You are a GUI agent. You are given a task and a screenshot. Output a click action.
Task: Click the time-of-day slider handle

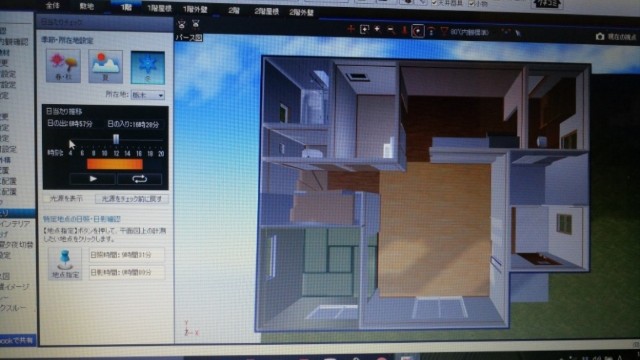pos(116,139)
